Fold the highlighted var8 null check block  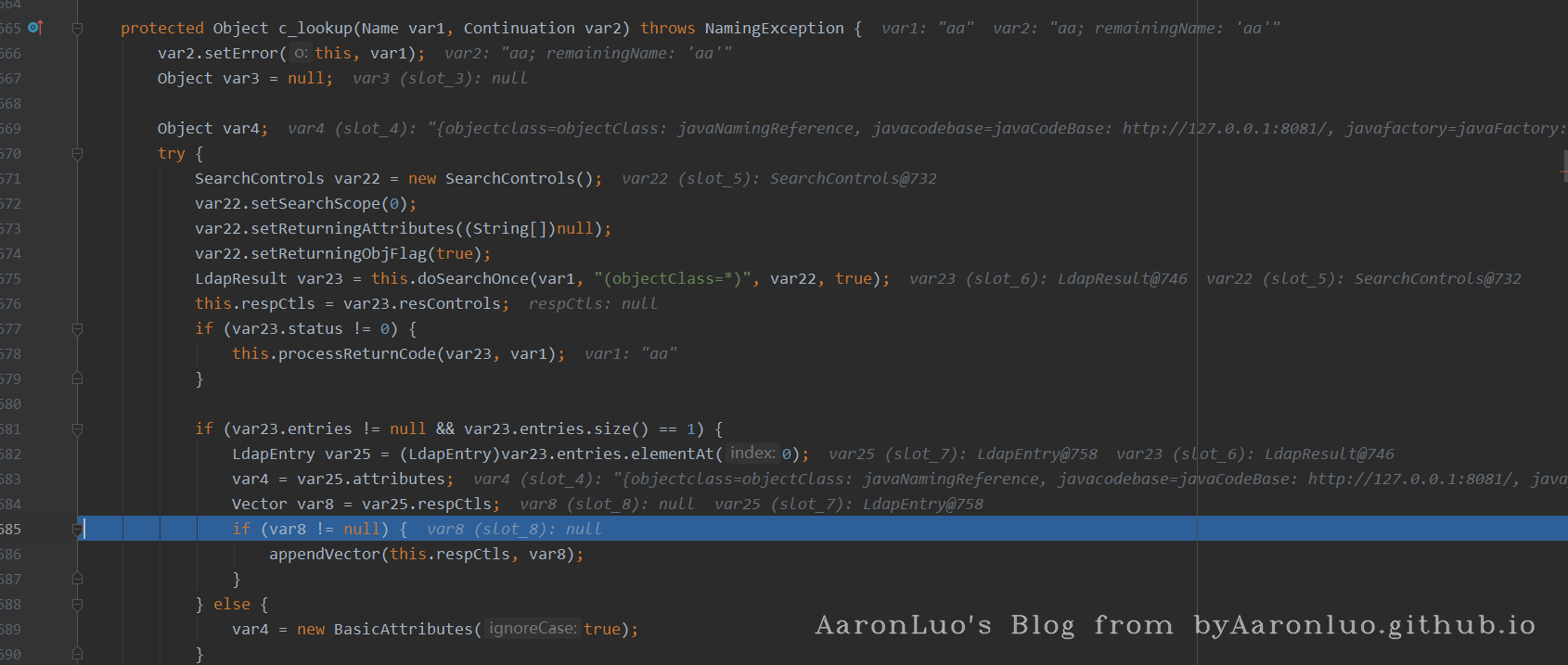[78, 530]
